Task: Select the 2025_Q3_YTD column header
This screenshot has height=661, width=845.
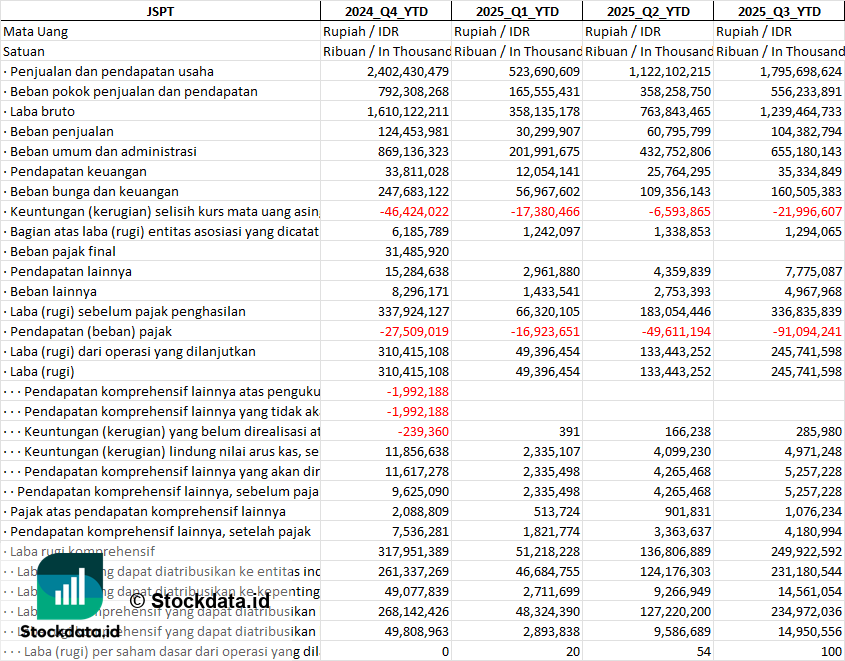Action: pyautogui.click(x=779, y=11)
